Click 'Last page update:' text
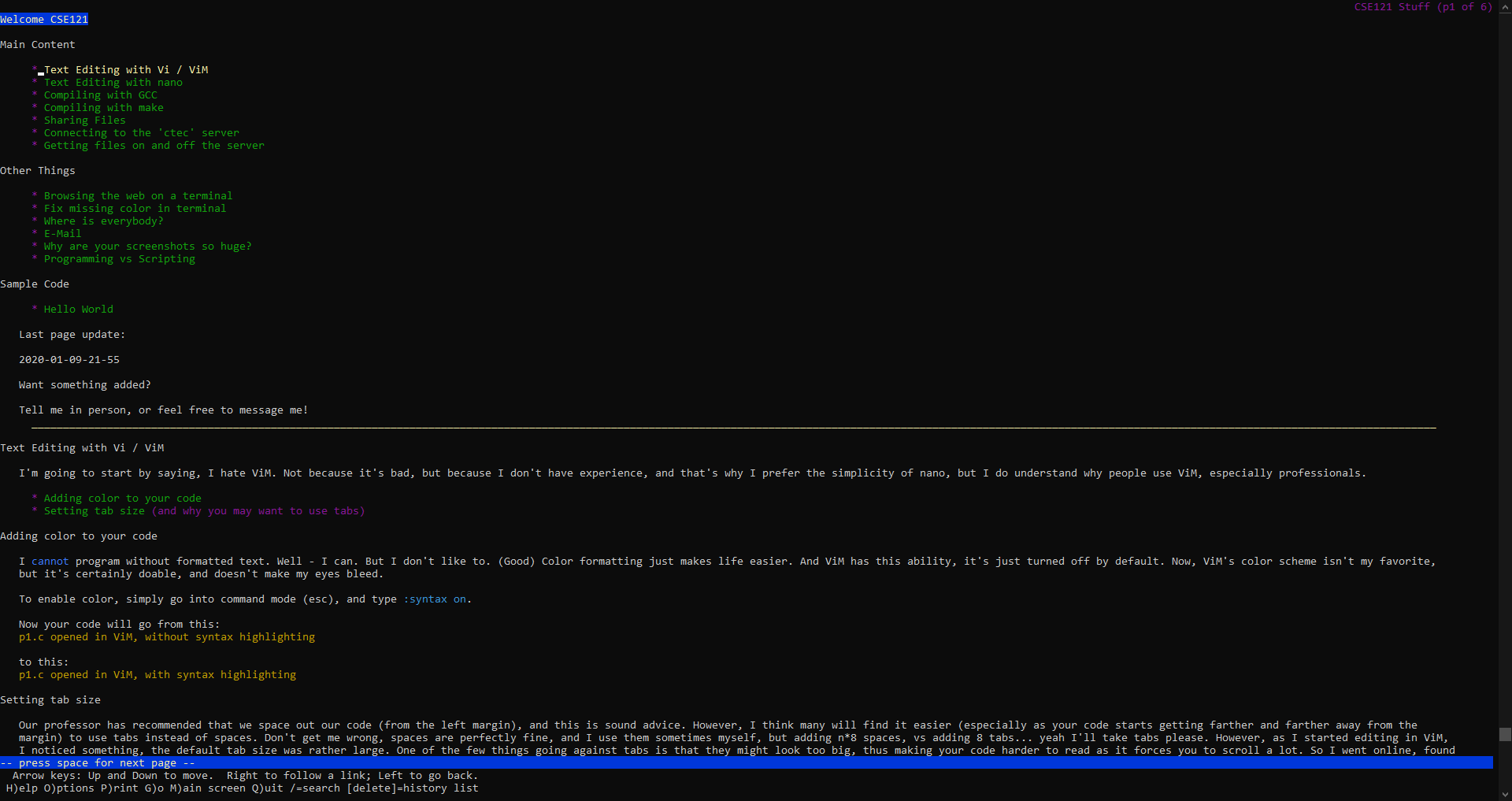This screenshot has width=1512, height=801. 72,335
